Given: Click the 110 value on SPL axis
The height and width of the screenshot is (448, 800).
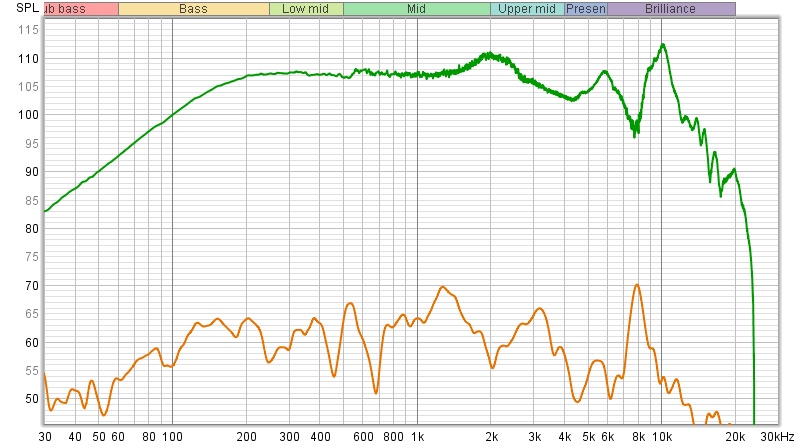Looking at the screenshot, I should (x=28, y=59).
